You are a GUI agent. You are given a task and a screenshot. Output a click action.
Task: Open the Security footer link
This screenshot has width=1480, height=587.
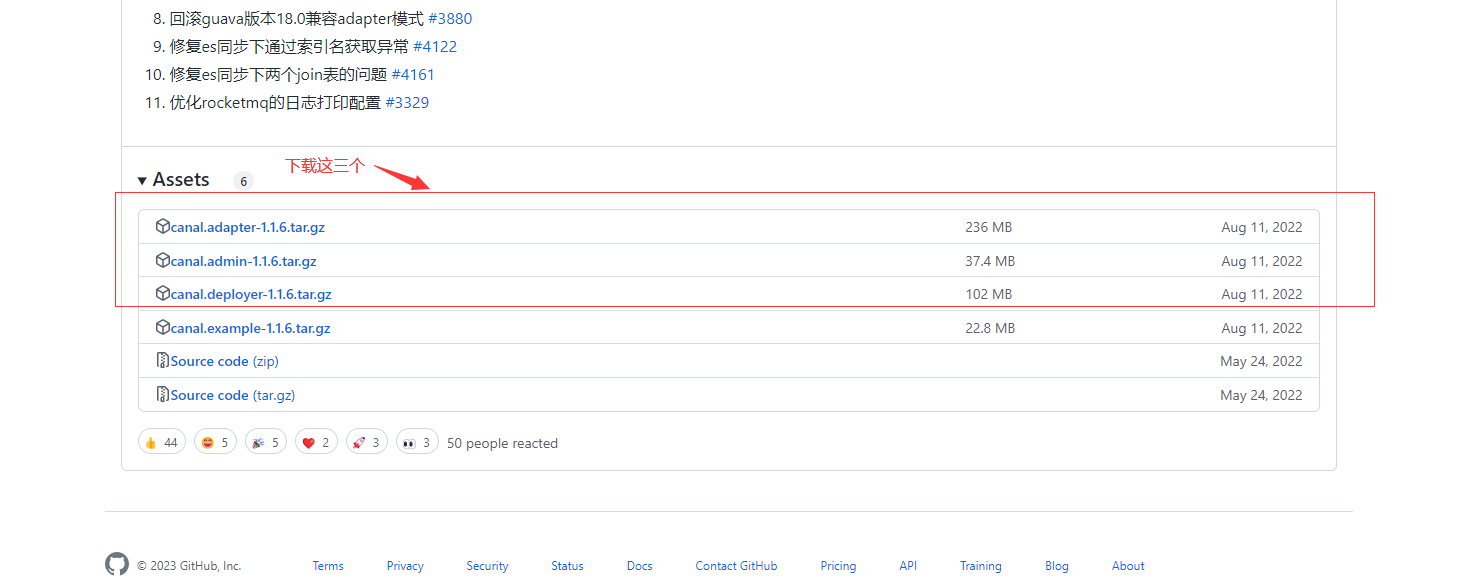click(x=487, y=566)
